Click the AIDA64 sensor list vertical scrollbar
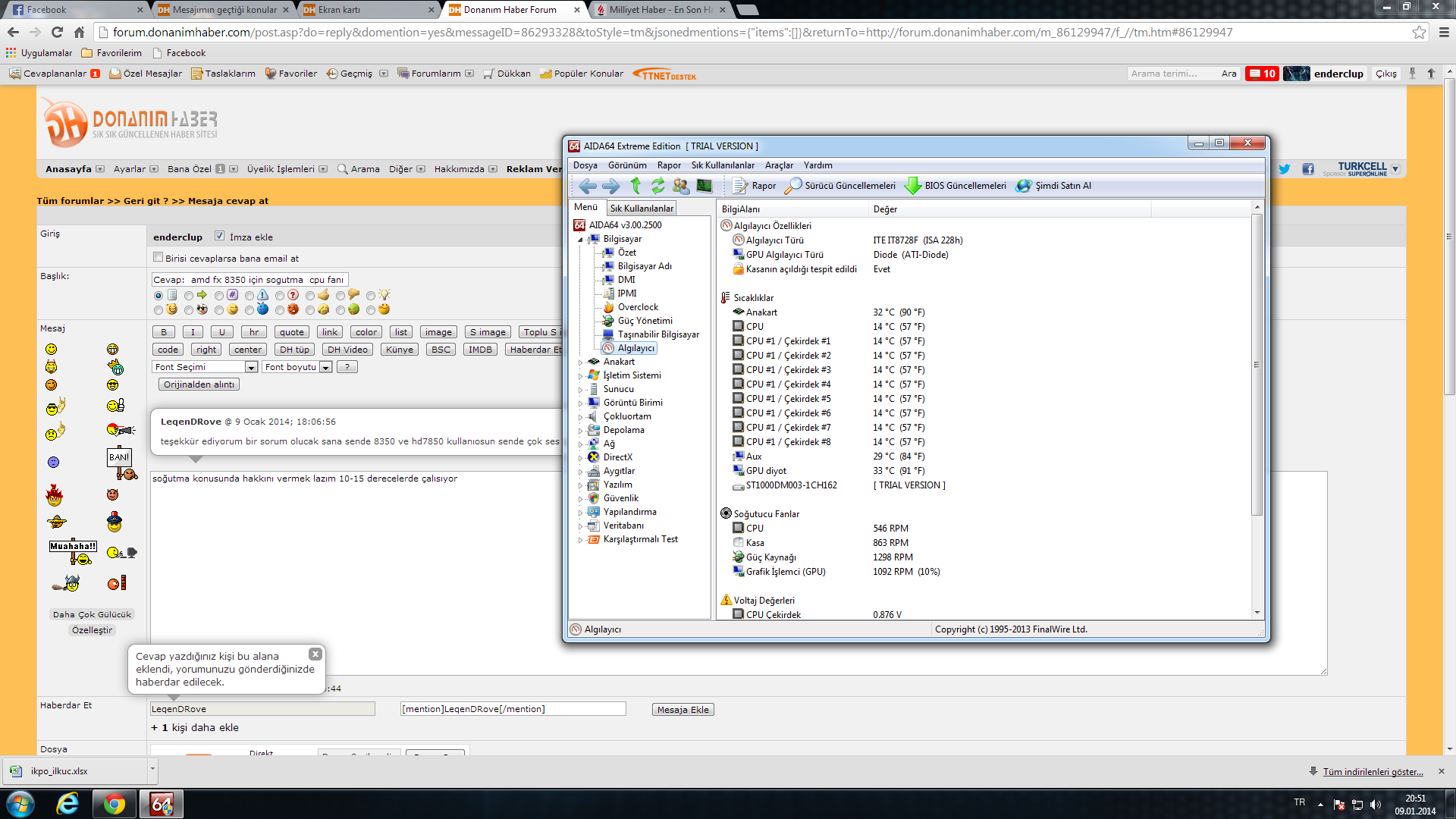Screen dimensions: 1456x819 [1257, 364]
